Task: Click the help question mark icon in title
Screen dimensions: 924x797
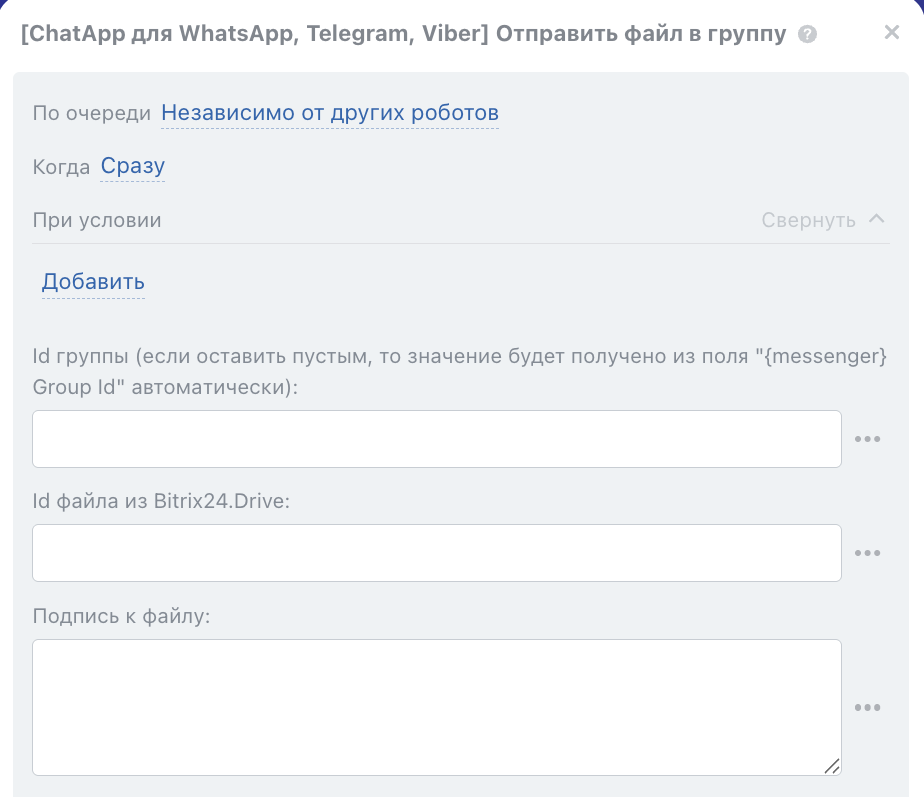Action: (808, 35)
